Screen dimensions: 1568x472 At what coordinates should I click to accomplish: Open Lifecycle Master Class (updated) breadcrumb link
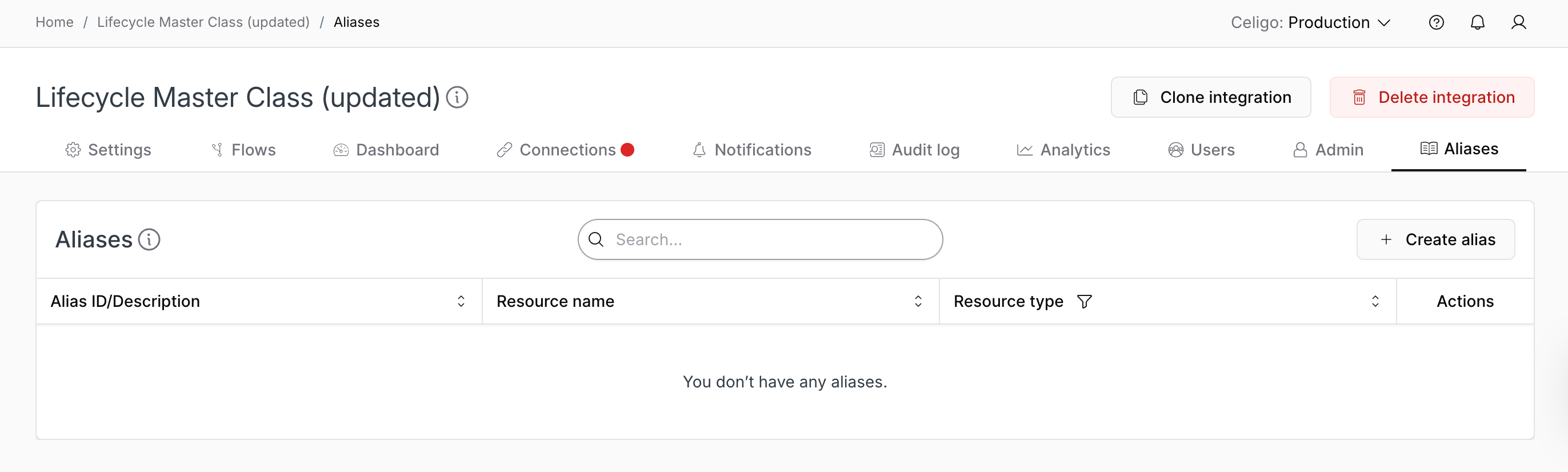point(203,22)
